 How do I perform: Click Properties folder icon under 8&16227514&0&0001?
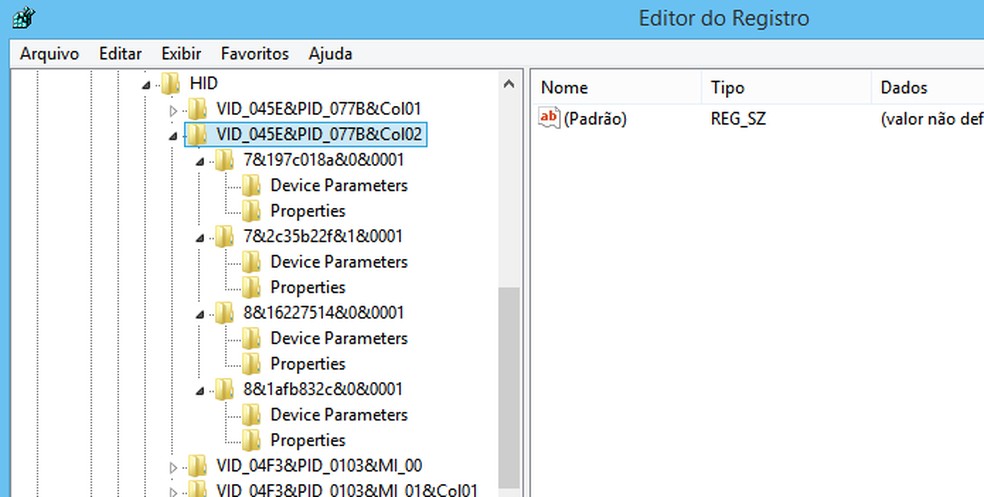[x=252, y=364]
